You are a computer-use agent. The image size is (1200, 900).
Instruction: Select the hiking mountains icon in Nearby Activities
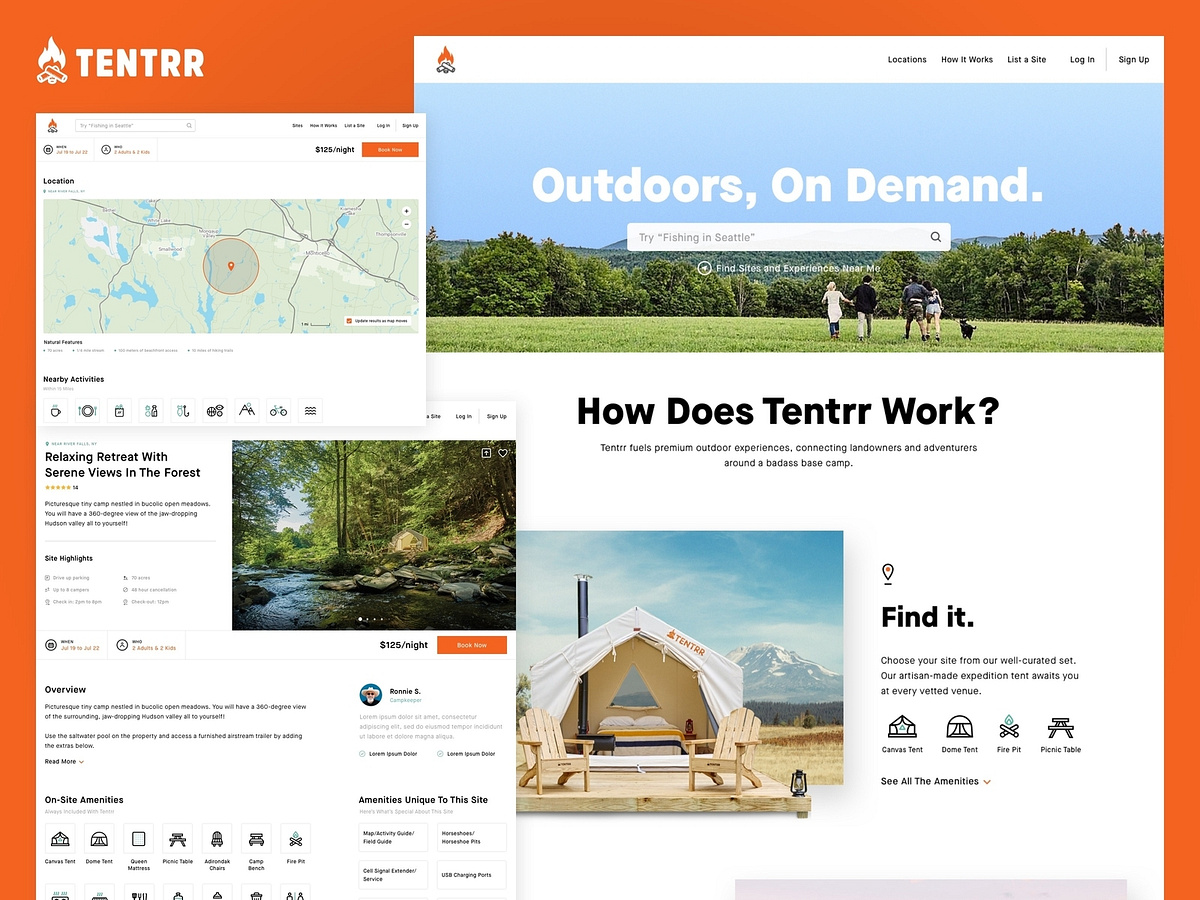pos(247,410)
